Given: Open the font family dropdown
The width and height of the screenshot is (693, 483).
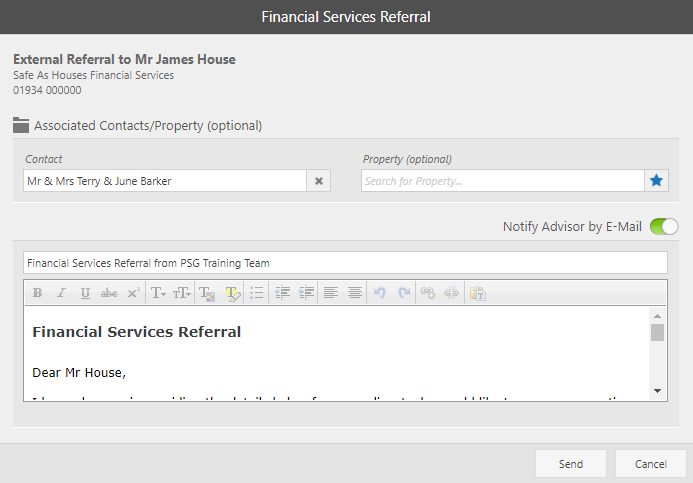Looking at the screenshot, I should pyautogui.click(x=158, y=293).
